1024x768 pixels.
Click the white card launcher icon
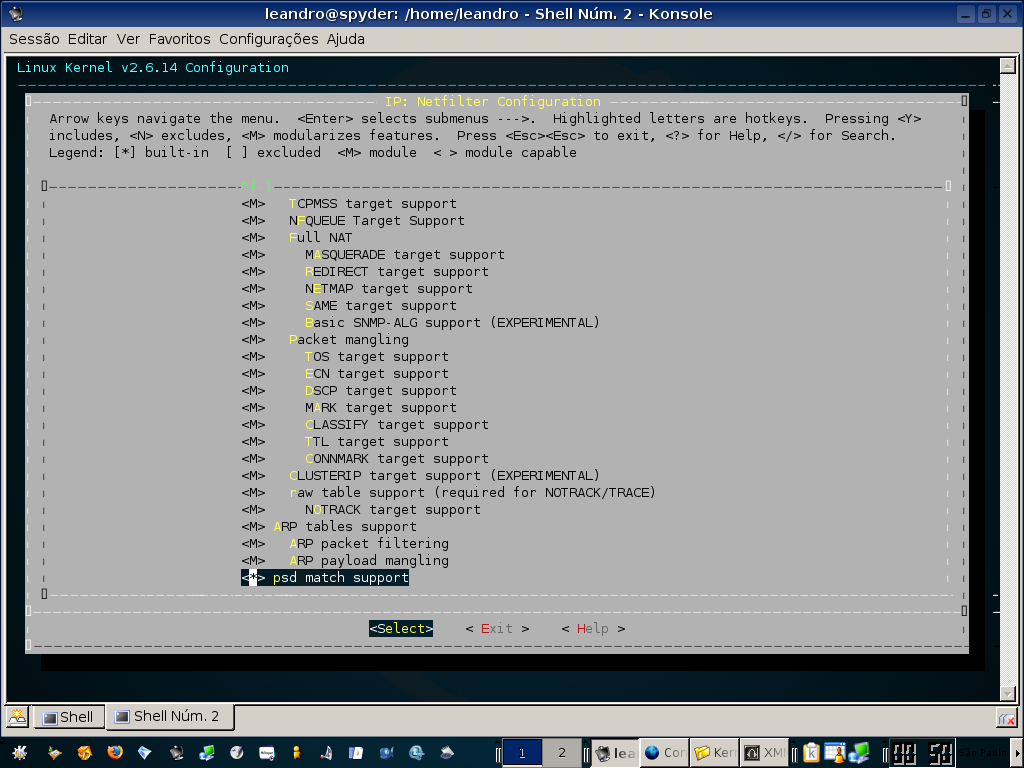click(x=266, y=753)
